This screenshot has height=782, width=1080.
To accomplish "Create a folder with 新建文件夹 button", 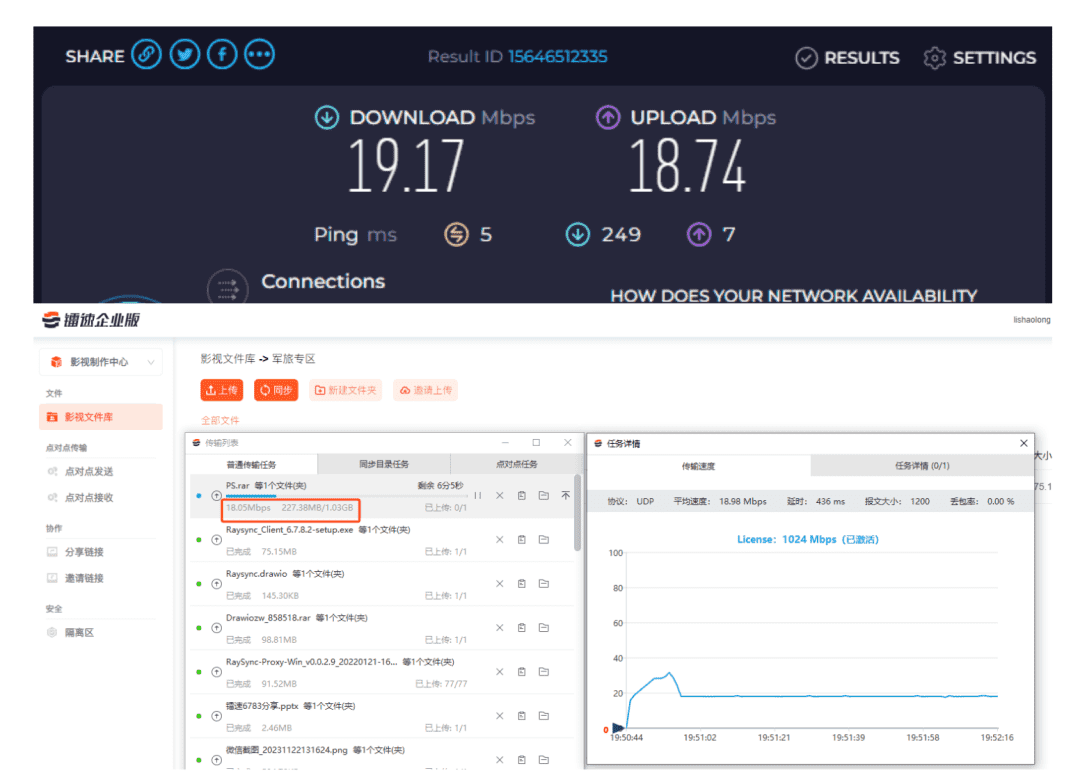I will [346, 390].
